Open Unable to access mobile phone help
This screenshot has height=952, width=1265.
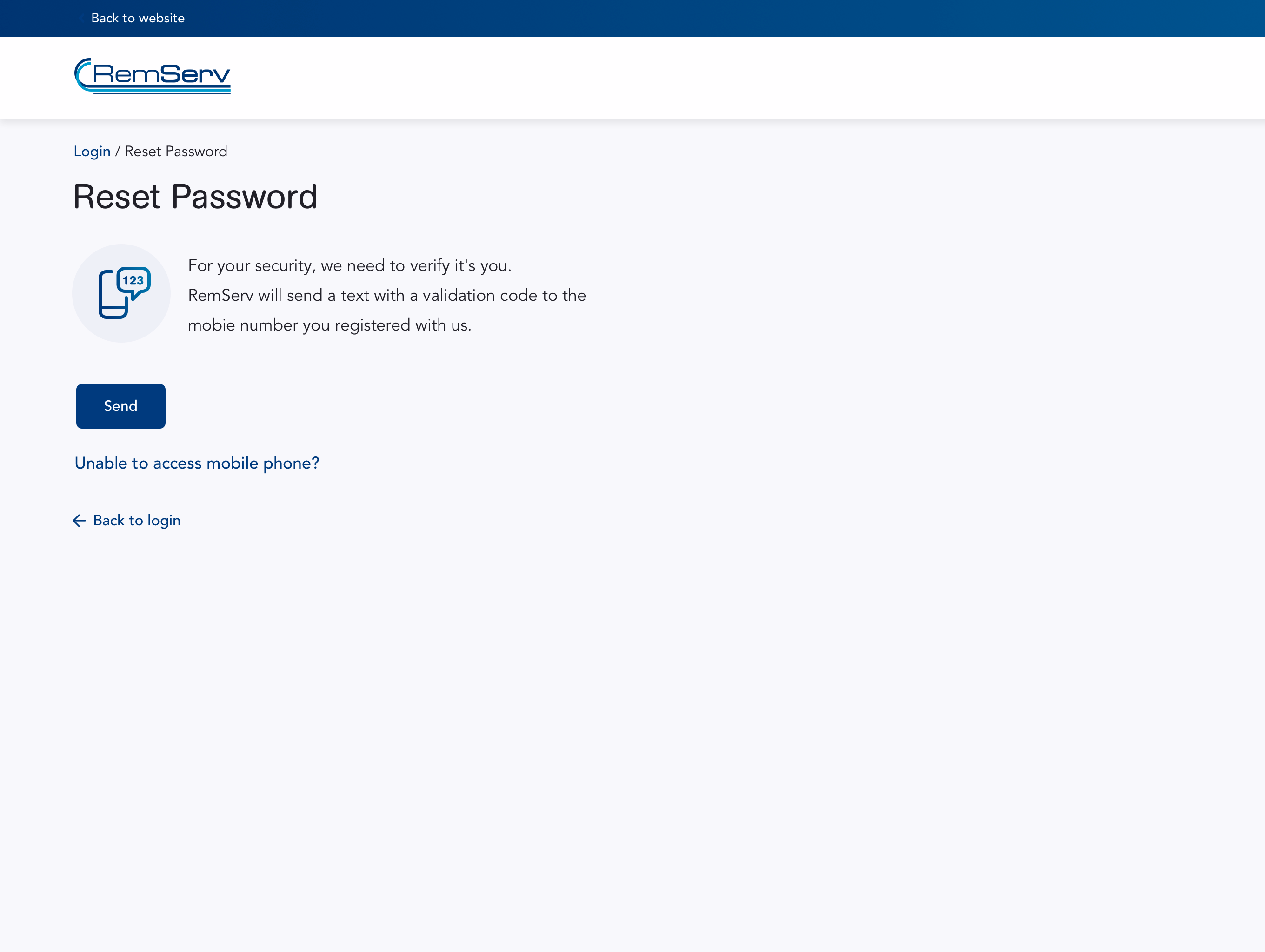pos(197,463)
